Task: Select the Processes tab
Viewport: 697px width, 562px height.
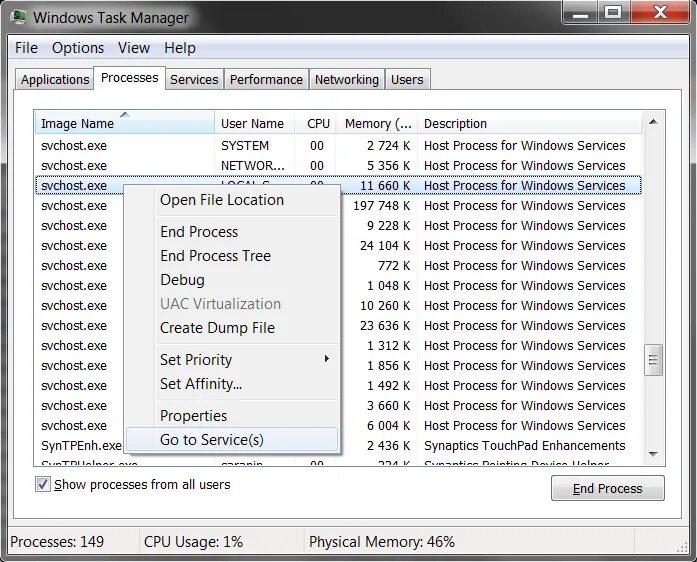Action: [x=129, y=78]
